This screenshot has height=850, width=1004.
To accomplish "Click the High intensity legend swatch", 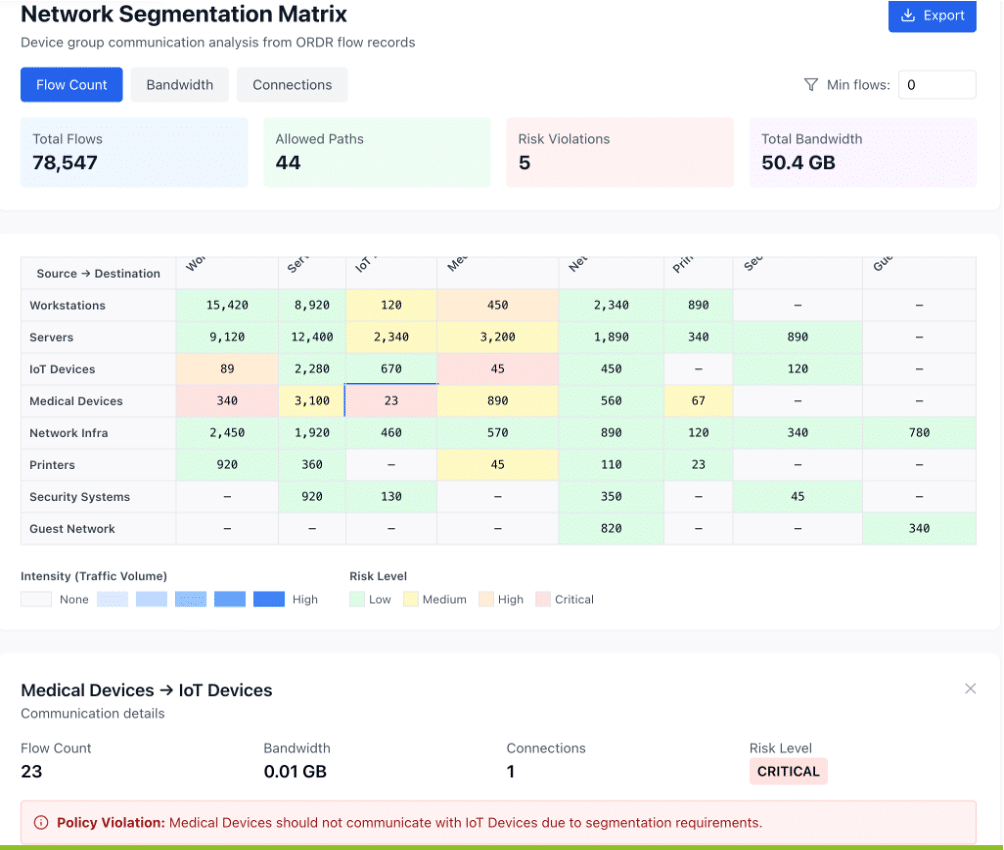I will coord(269,599).
